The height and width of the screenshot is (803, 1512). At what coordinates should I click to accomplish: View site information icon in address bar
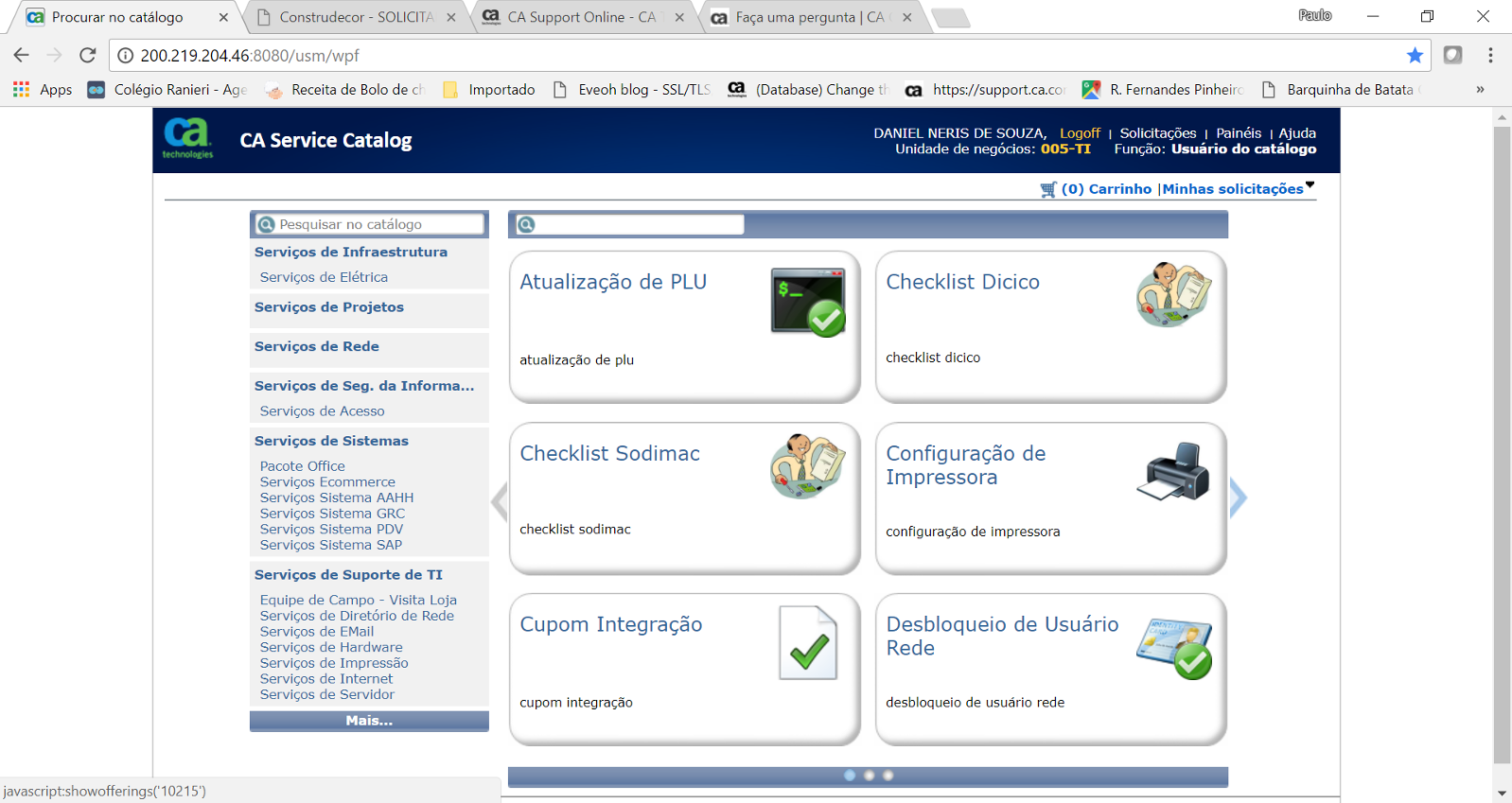pos(125,56)
